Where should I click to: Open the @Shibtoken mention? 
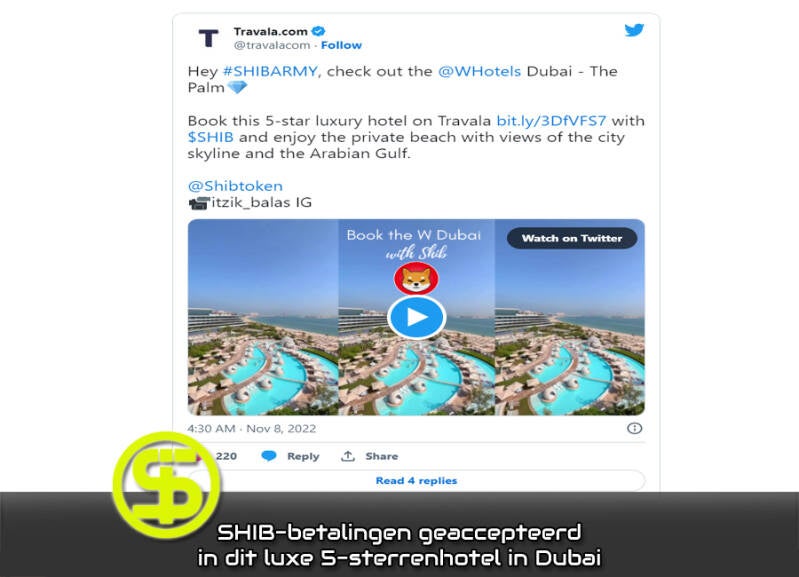coord(235,186)
